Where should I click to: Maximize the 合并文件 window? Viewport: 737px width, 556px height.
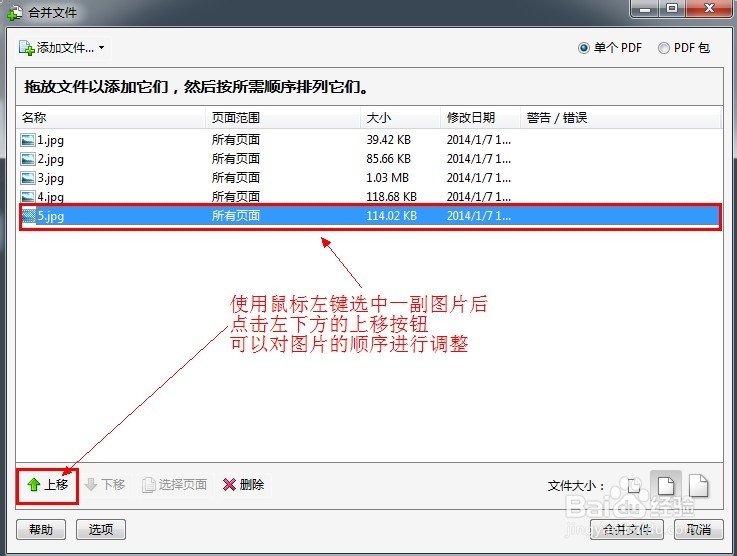[x=672, y=8]
